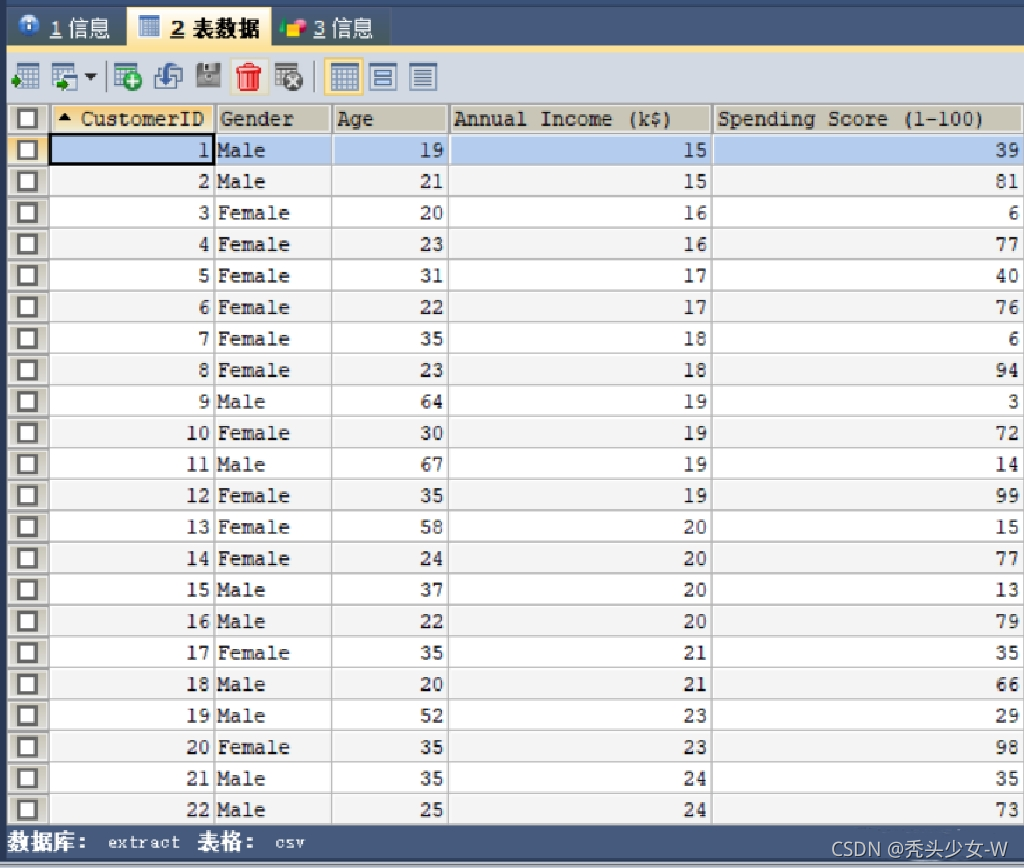Screen dimensions: 1024x868
Task: Click the Gender column header
Action: pos(274,119)
